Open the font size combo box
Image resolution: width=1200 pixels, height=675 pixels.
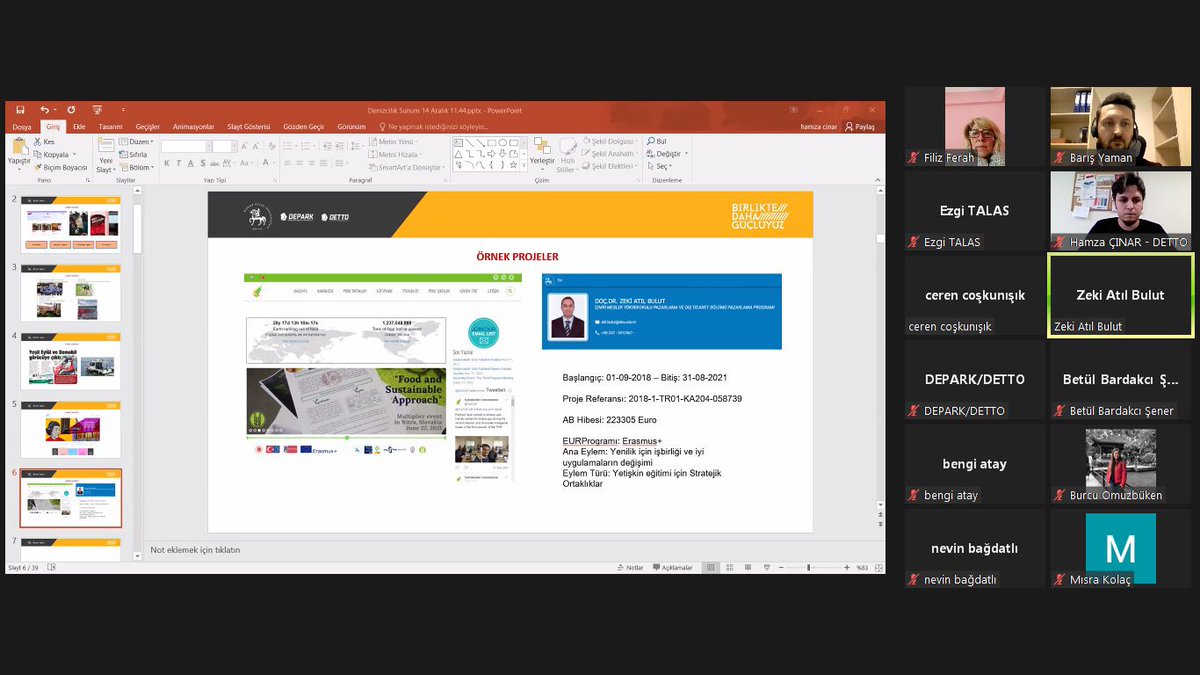225,146
